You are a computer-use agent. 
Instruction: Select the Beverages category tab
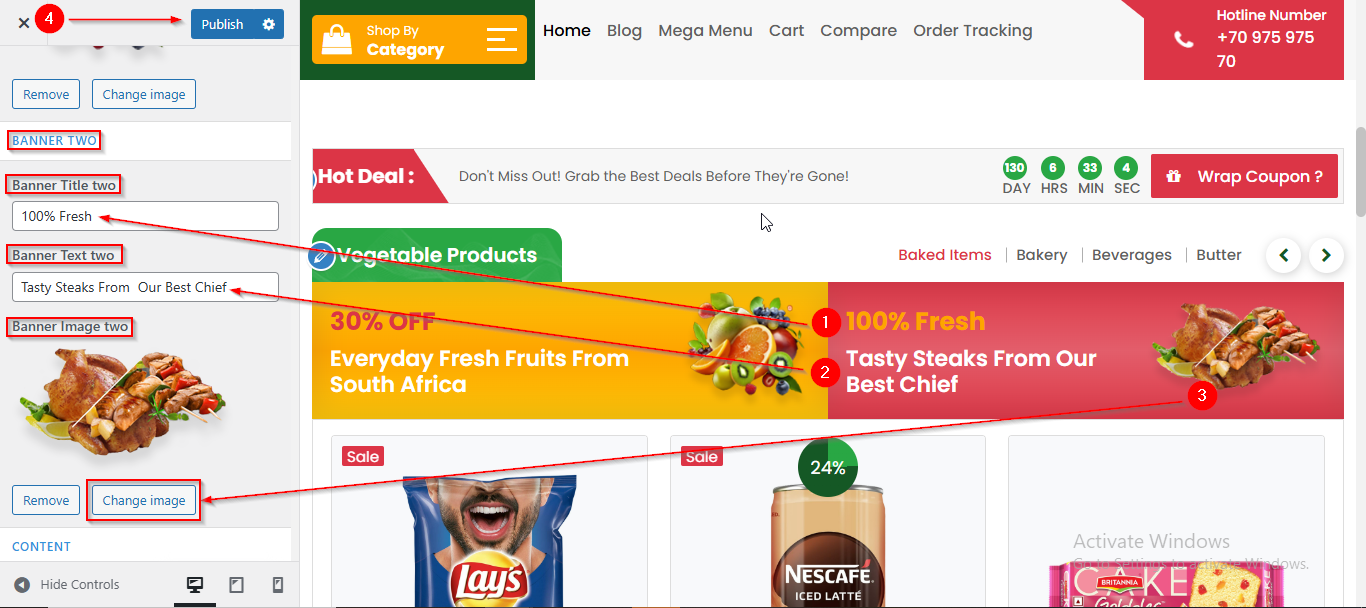click(1131, 255)
